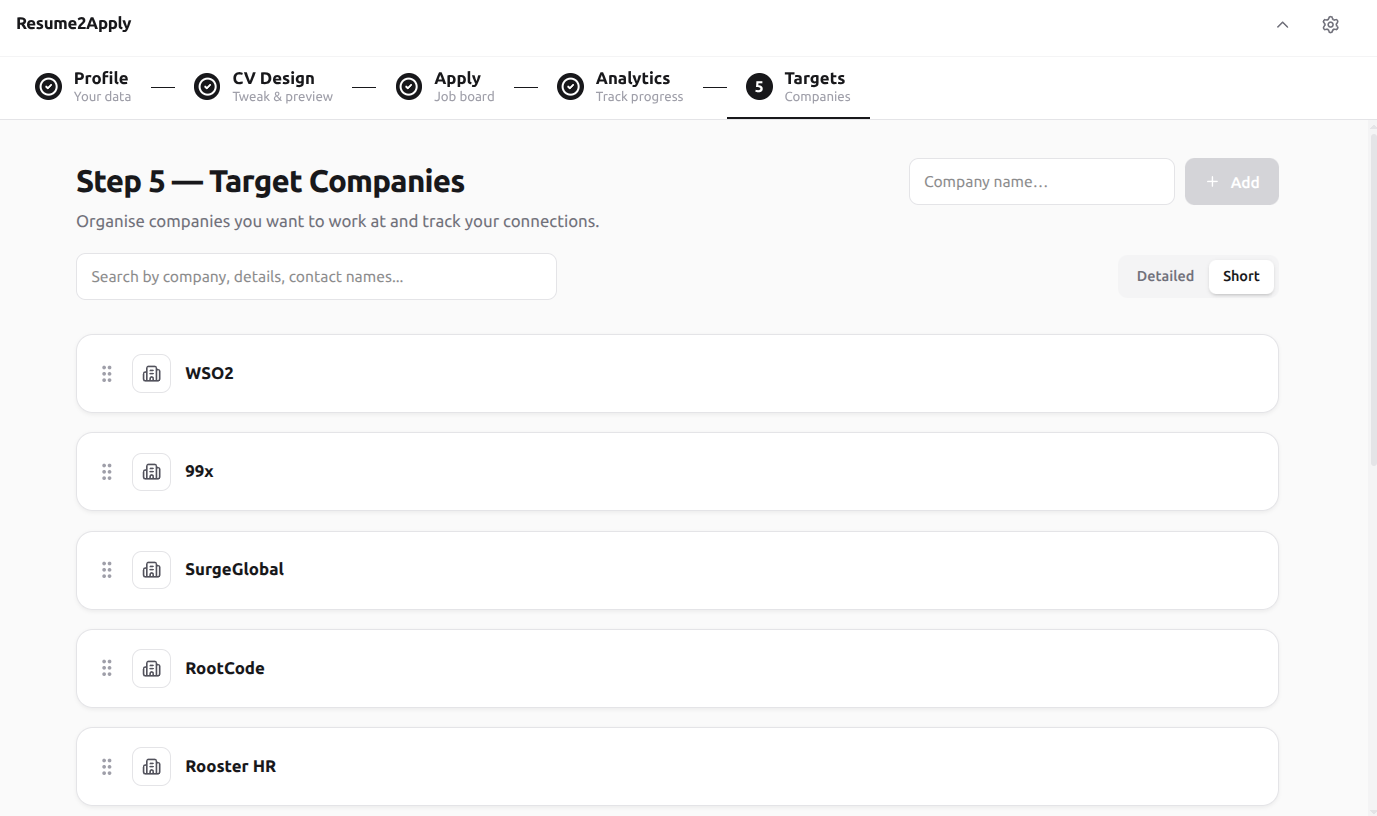1377x816 pixels.
Task: Click the drag handle next to 99x
Action: tap(106, 471)
